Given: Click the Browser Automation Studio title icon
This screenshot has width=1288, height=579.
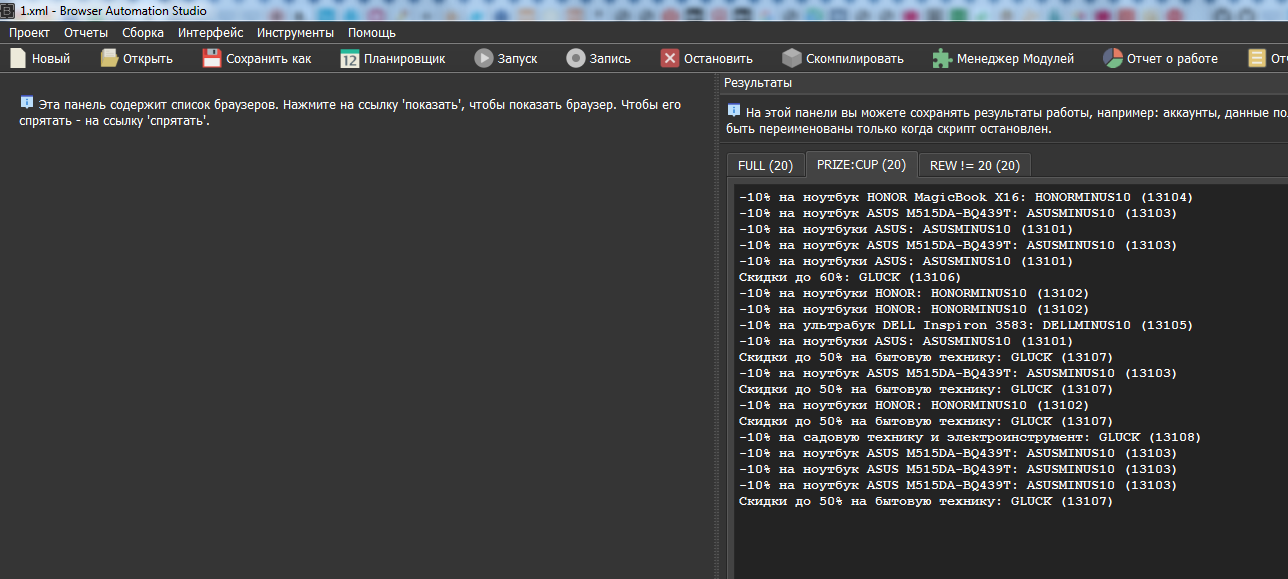Looking at the screenshot, I should point(7,11).
